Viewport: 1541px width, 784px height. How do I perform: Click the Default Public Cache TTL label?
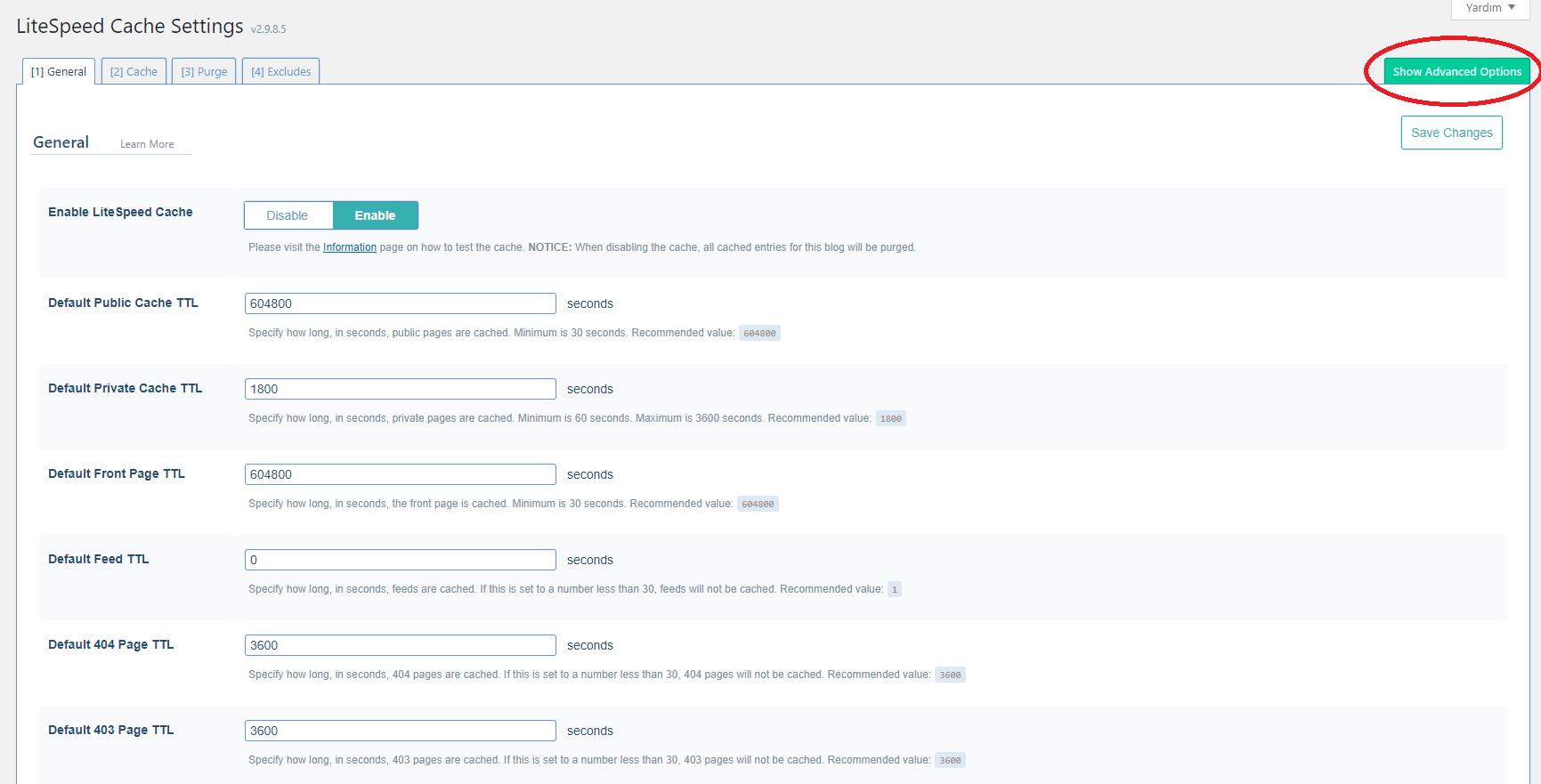123,303
